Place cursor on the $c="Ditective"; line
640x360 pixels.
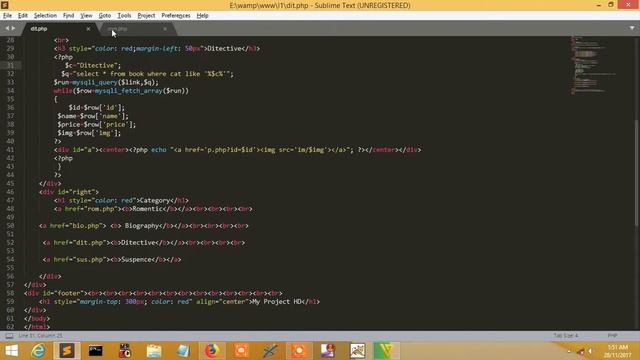coord(93,65)
